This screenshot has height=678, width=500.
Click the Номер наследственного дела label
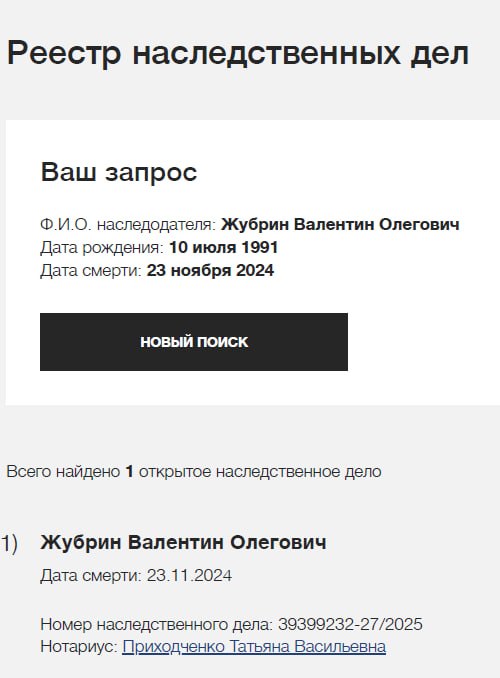[157, 624]
